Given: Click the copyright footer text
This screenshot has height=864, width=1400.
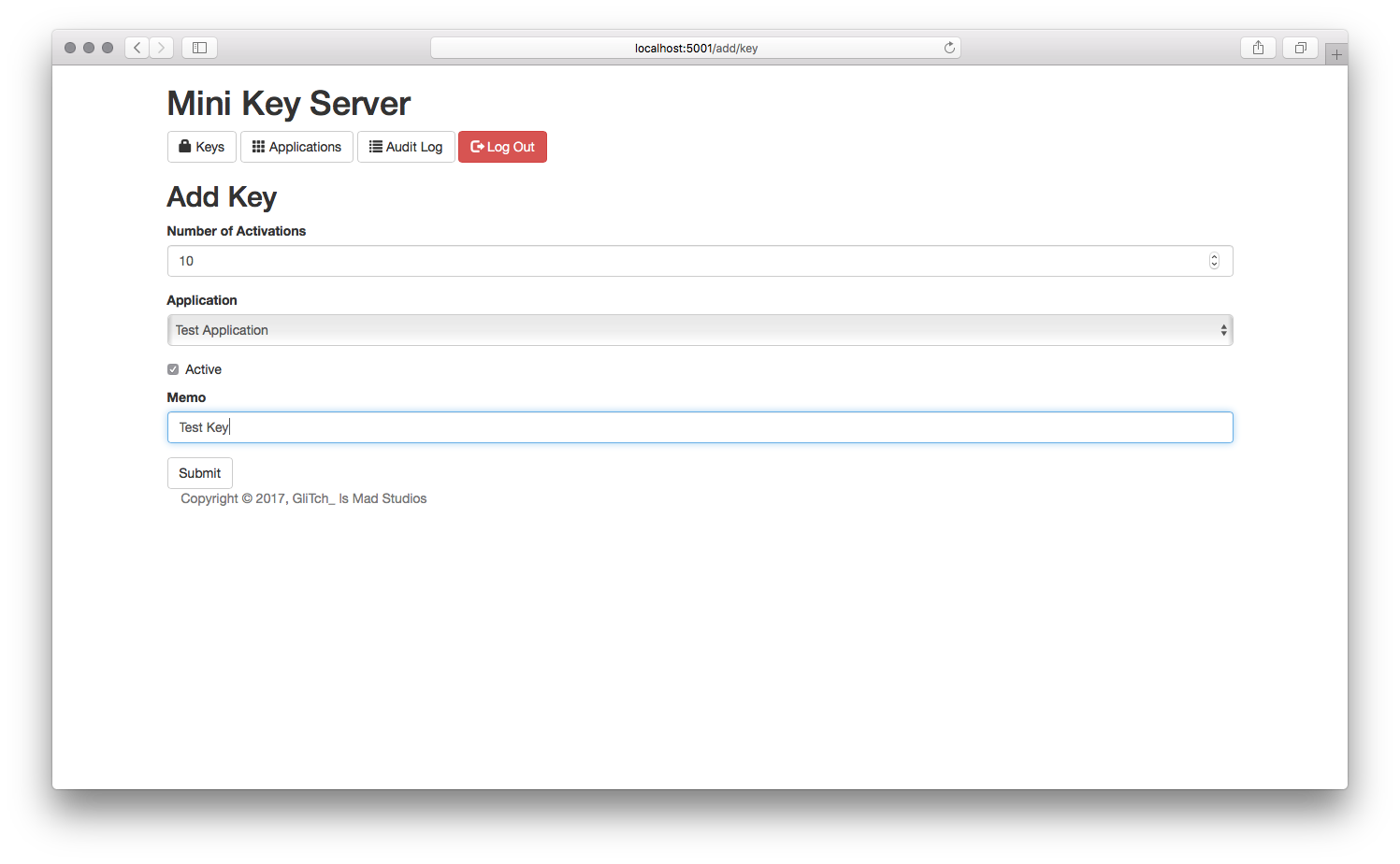Looking at the screenshot, I should pos(304,498).
